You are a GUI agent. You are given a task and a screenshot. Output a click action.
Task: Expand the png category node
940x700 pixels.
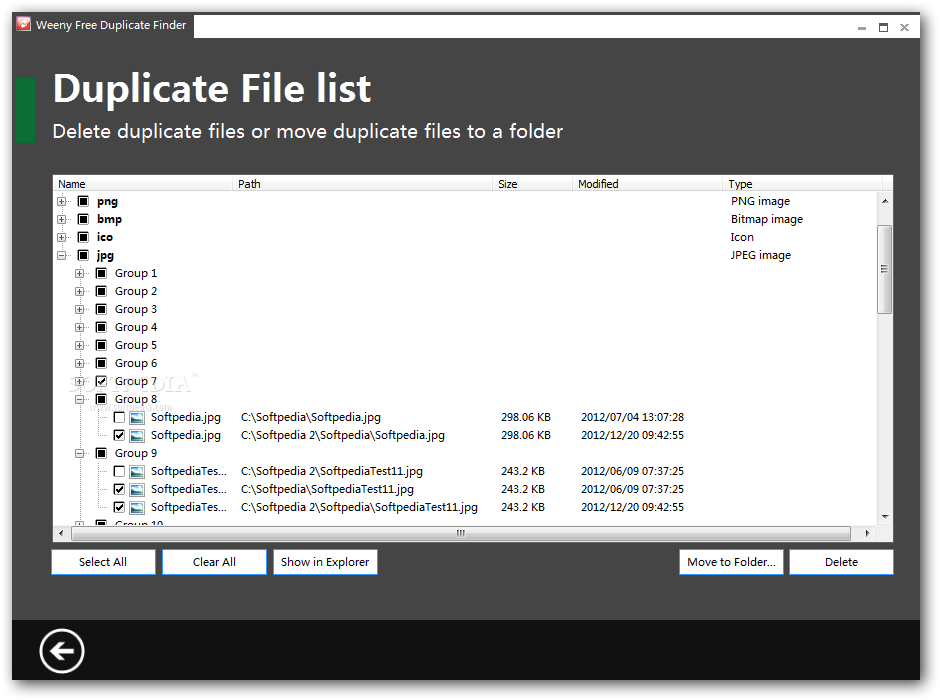coord(62,201)
